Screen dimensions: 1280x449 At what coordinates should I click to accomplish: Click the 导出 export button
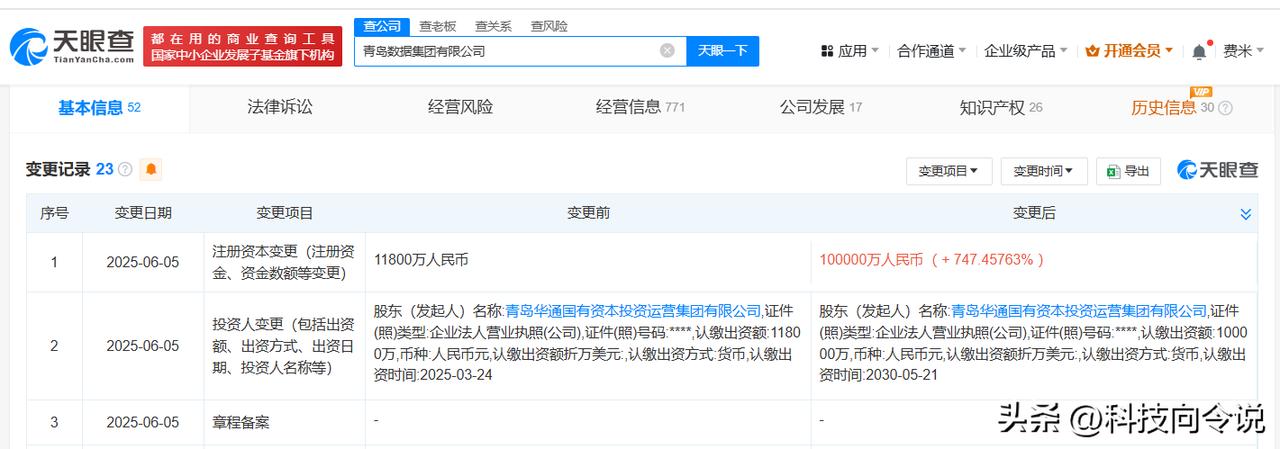coord(1128,171)
